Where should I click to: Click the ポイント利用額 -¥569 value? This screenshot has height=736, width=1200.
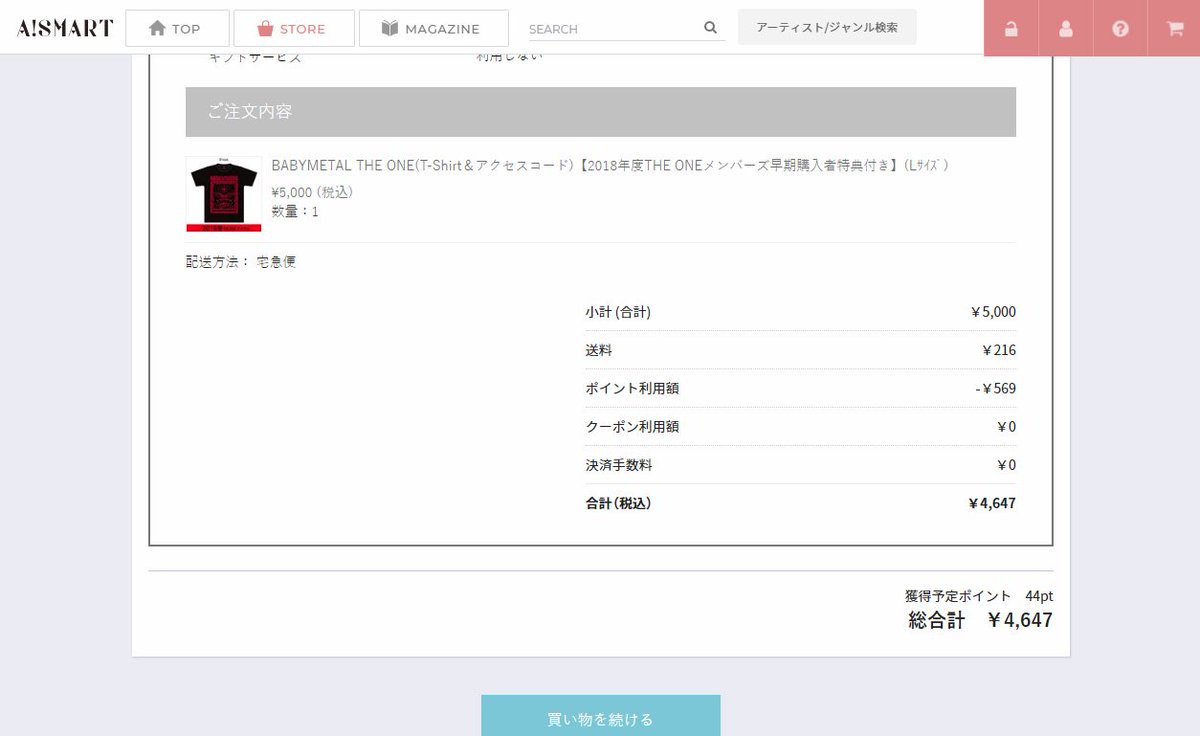tap(995, 388)
